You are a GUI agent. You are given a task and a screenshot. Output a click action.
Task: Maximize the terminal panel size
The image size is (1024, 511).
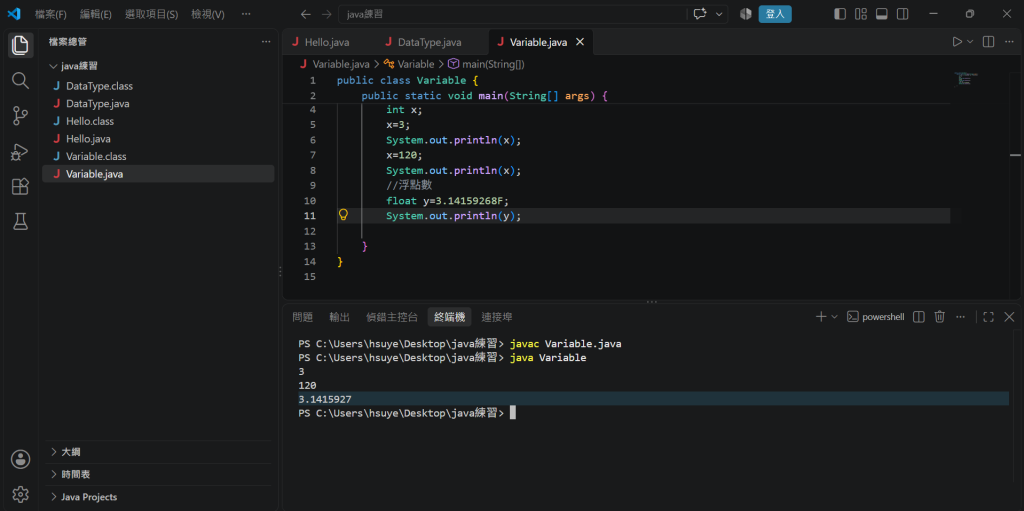click(988, 317)
